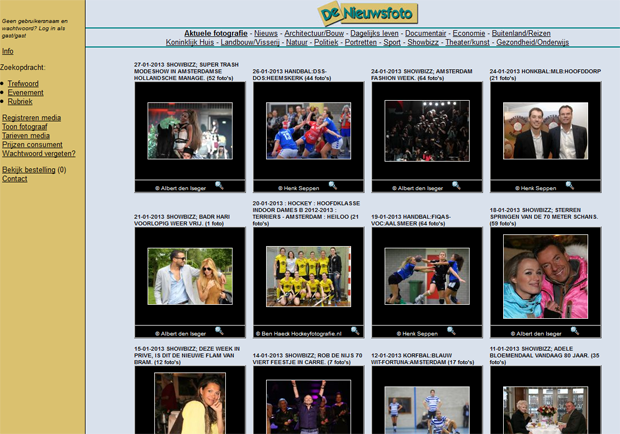Open the Aktuele fotografie section
This screenshot has height=434, width=620.
tap(215, 34)
